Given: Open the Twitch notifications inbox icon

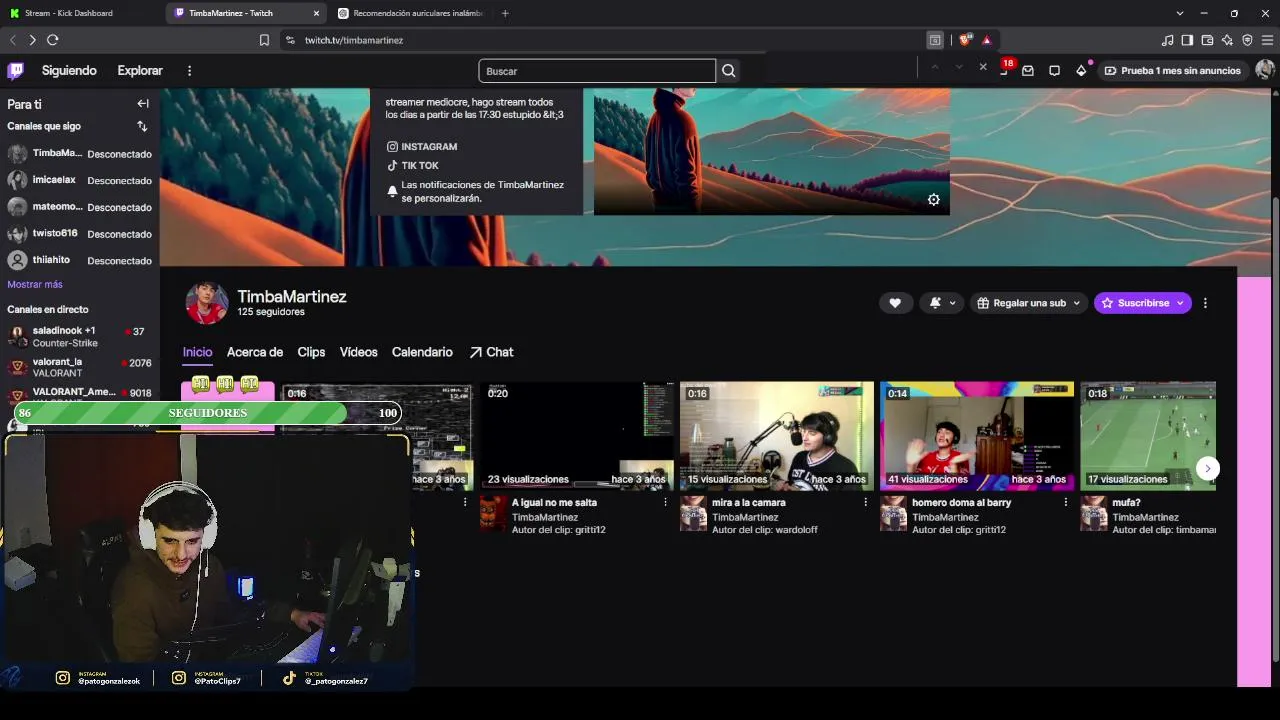Looking at the screenshot, I should [1028, 71].
